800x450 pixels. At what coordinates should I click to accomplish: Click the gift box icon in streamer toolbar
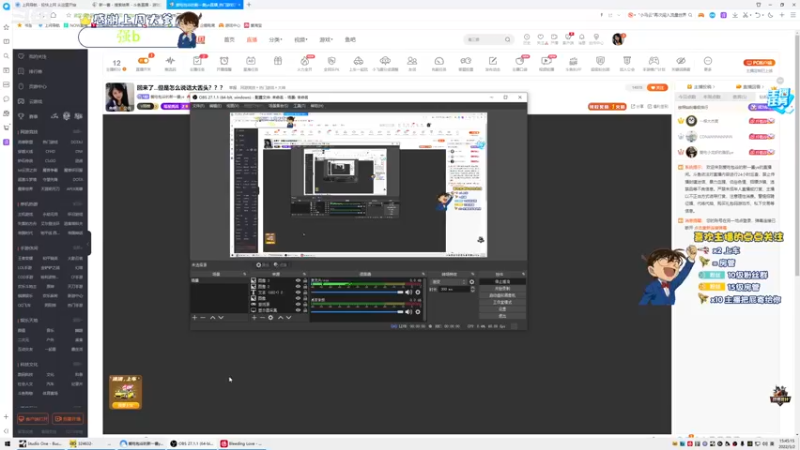[278, 61]
